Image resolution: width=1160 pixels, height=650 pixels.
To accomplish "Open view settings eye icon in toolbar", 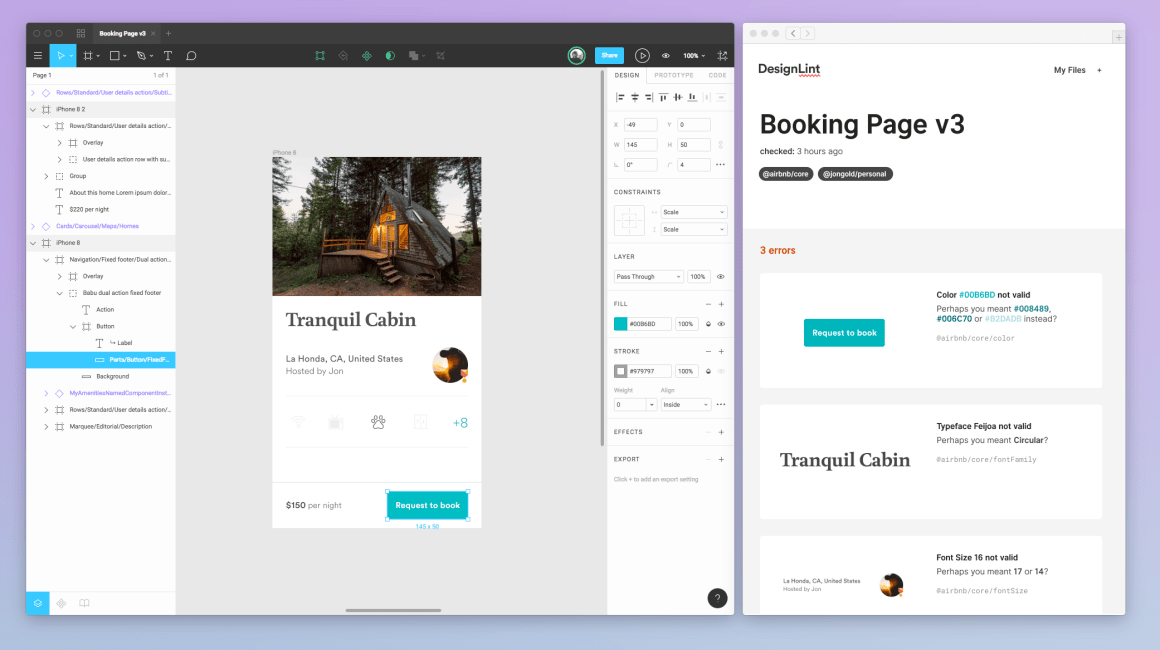I will [x=666, y=55].
